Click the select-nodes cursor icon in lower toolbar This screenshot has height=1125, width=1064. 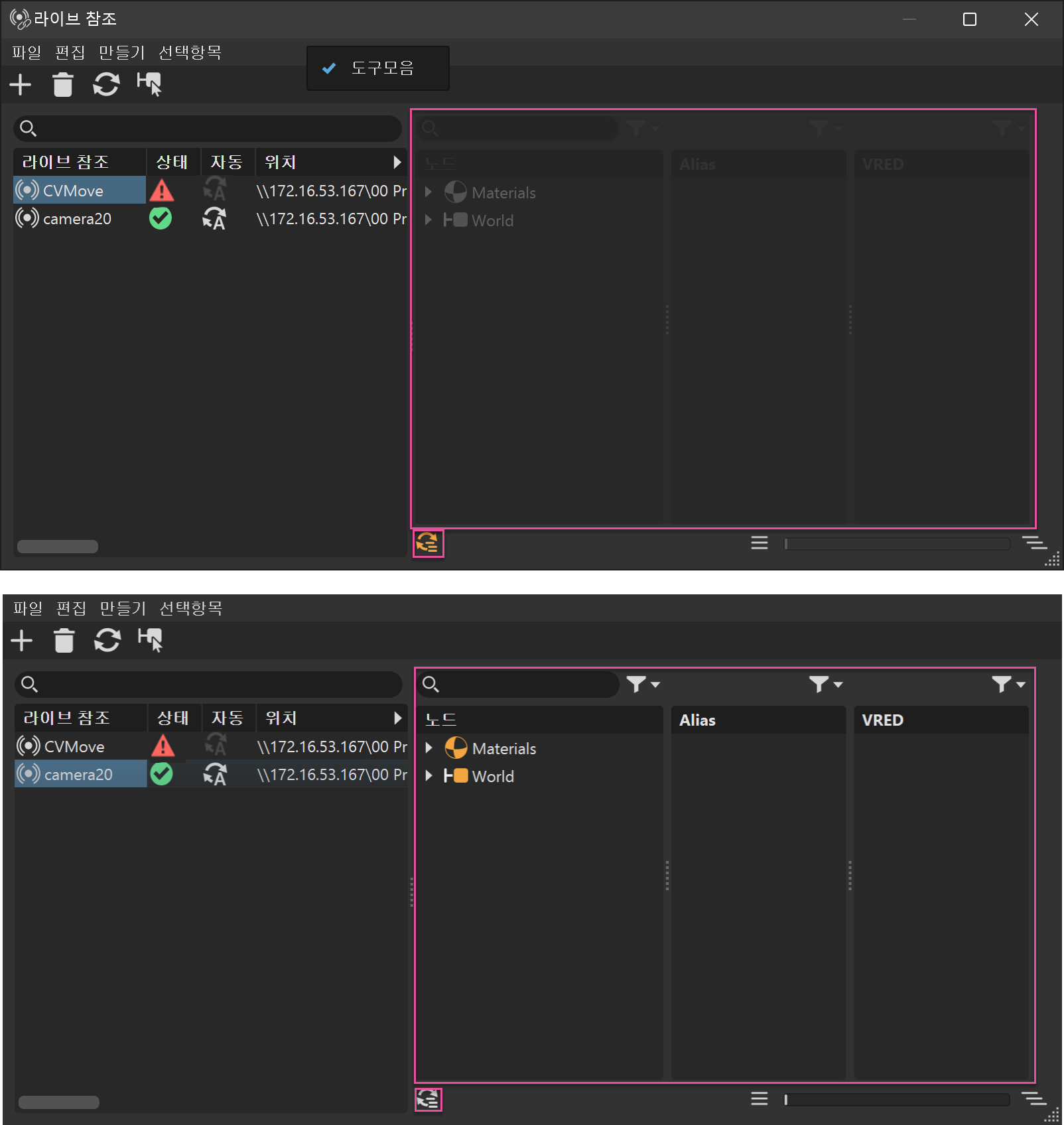(x=151, y=641)
